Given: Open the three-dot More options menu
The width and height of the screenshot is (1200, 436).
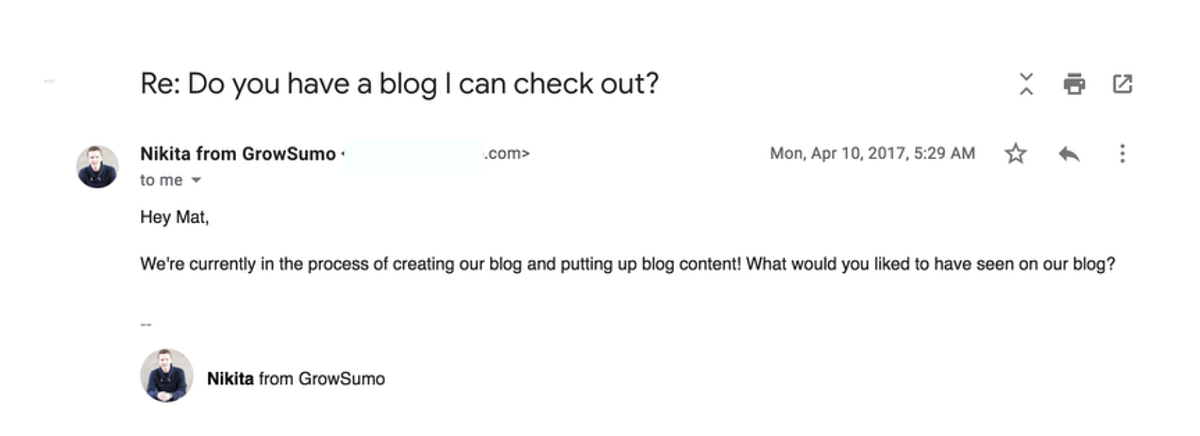Looking at the screenshot, I should [x=1122, y=154].
